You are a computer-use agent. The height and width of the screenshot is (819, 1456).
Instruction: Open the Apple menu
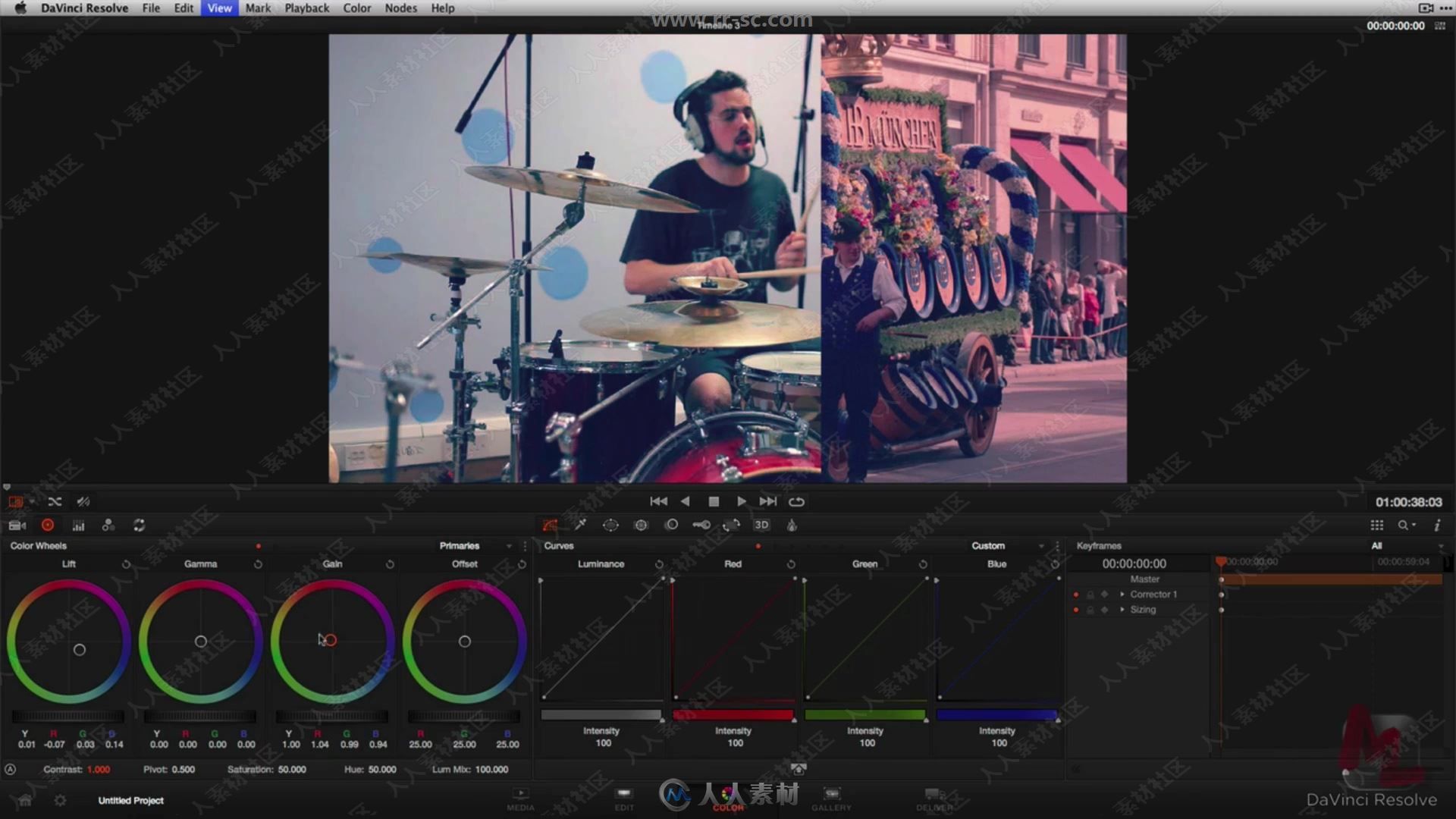click(x=20, y=8)
